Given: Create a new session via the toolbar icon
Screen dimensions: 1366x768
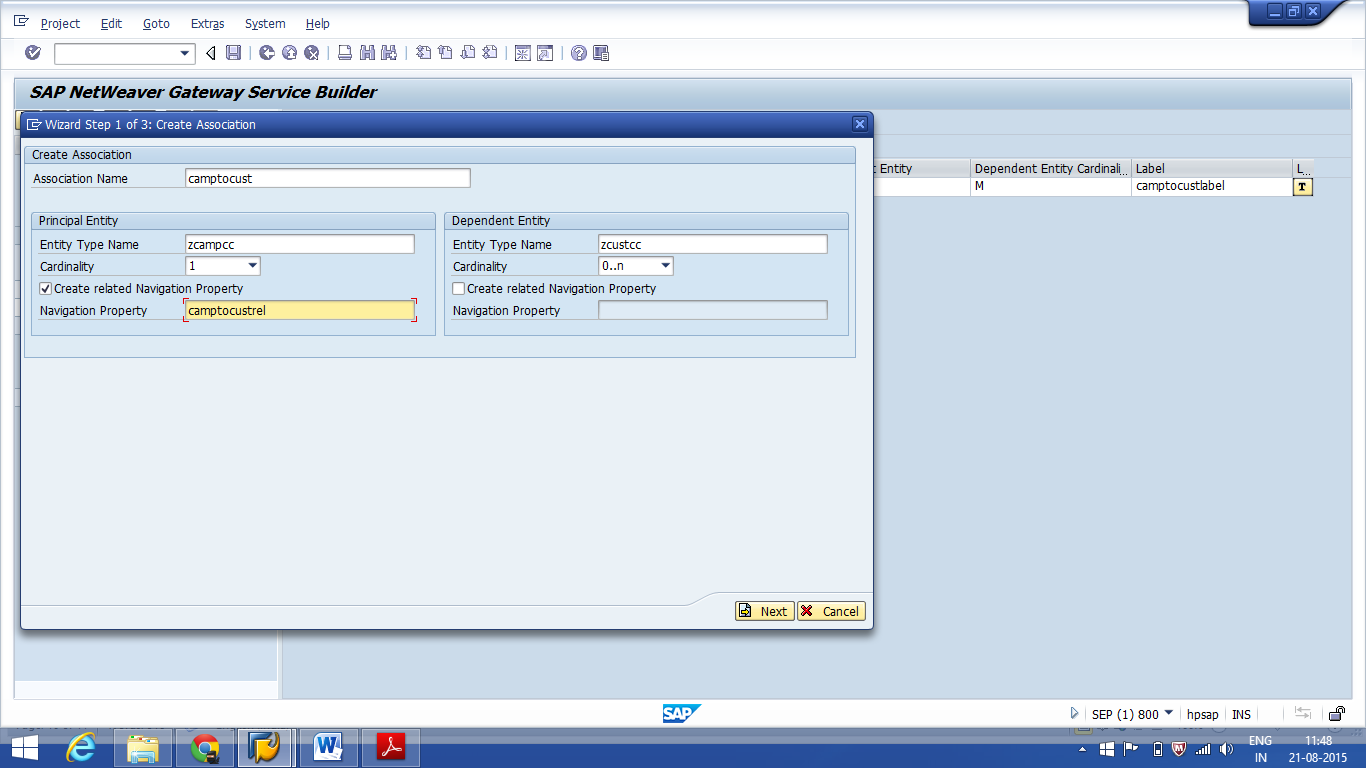Looking at the screenshot, I should click(x=522, y=53).
